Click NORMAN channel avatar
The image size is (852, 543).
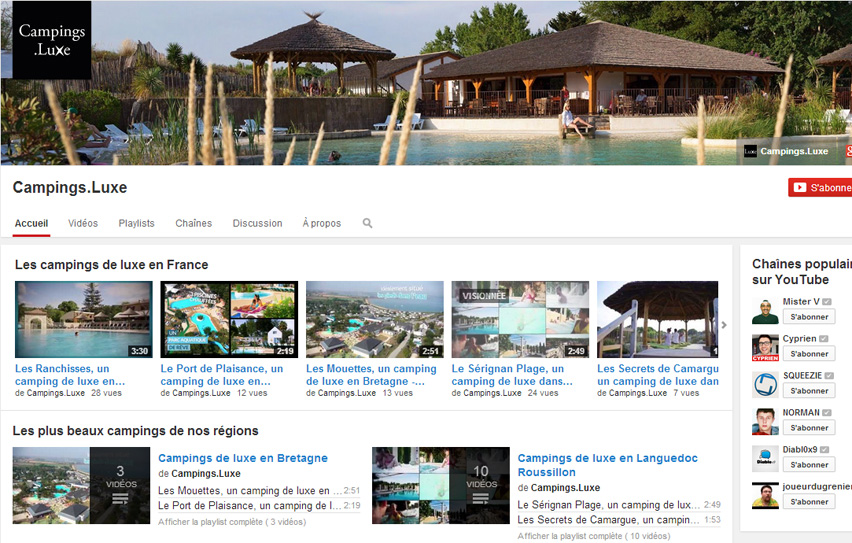765,422
